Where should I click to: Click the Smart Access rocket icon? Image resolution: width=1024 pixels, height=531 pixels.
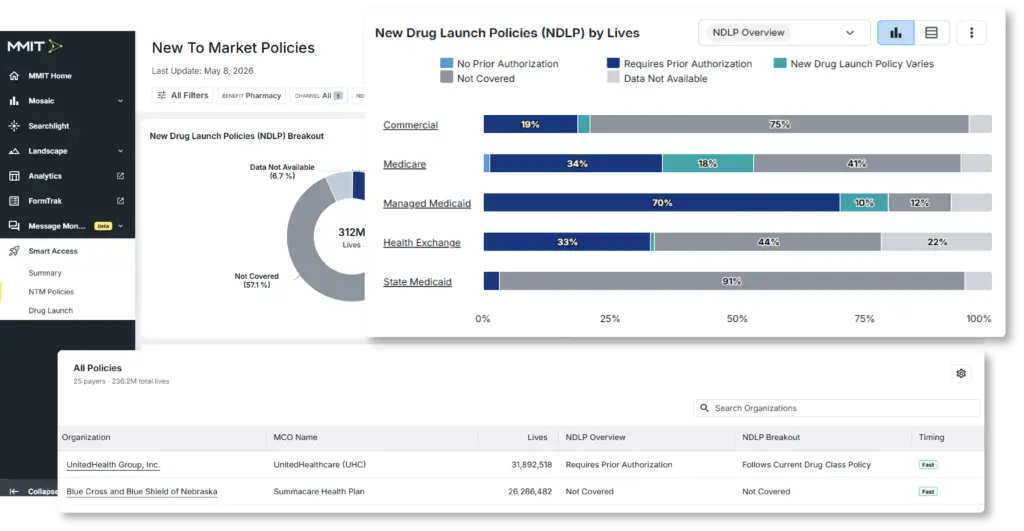tap(14, 251)
